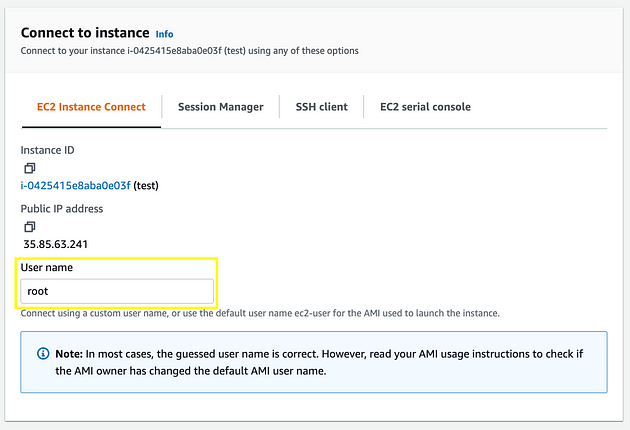Click the 'Public IP address' field label
This screenshot has height=430, width=630.
coord(62,209)
